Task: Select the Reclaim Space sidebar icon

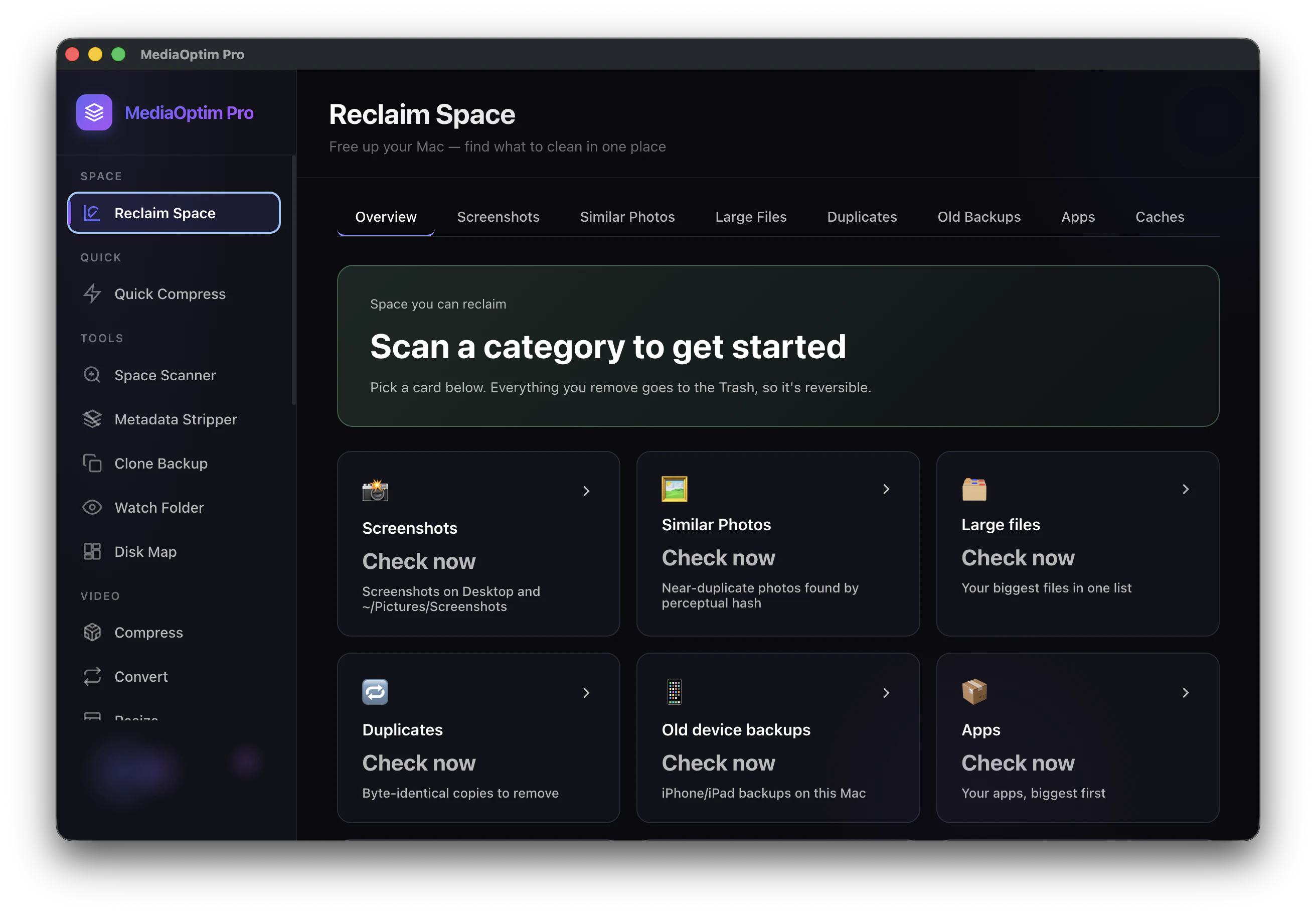Action: pyautogui.click(x=92, y=213)
